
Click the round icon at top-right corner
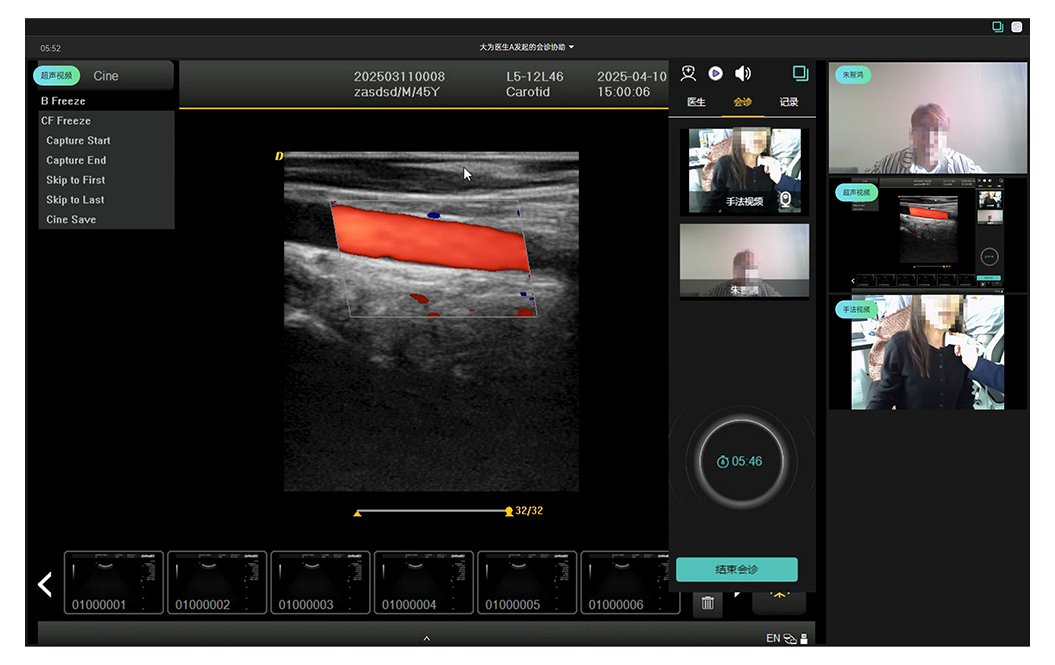coord(1017,27)
